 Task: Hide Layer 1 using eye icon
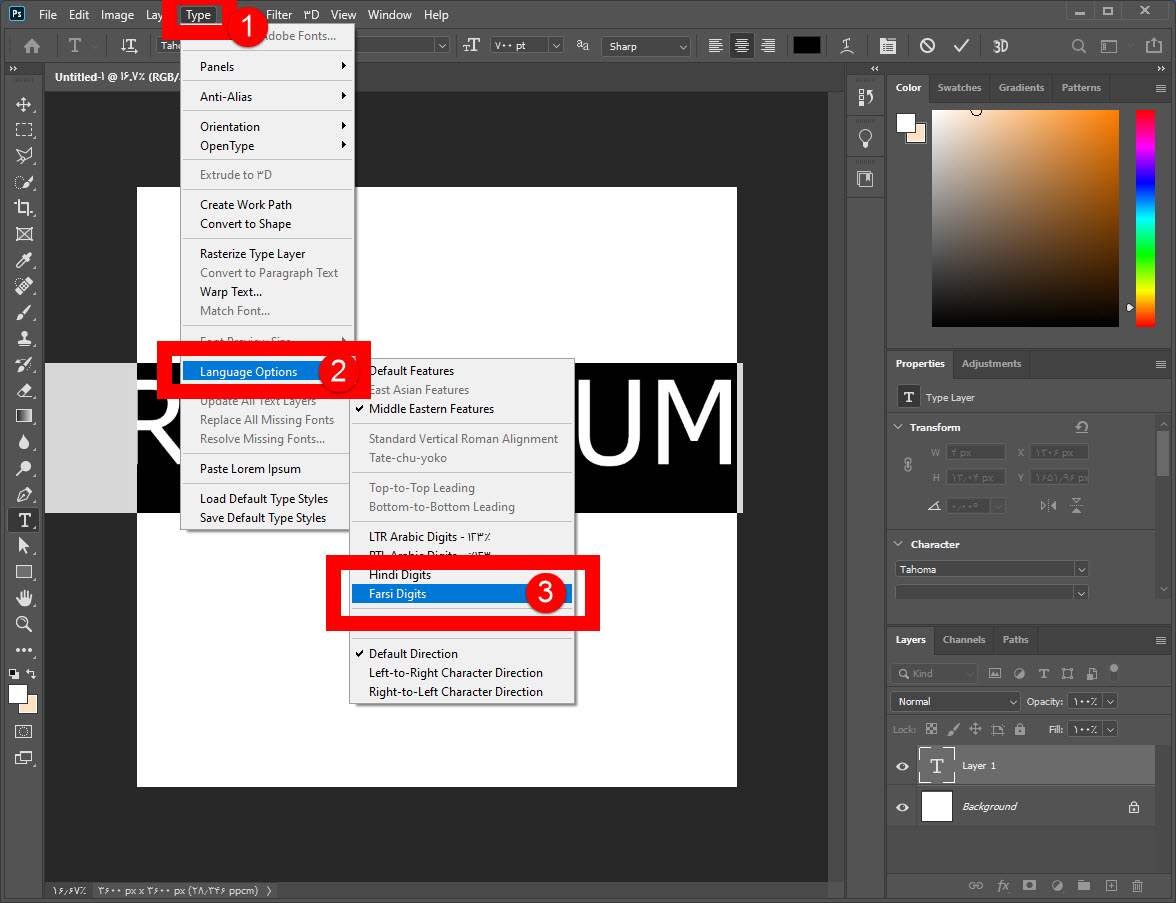tap(903, 766)
